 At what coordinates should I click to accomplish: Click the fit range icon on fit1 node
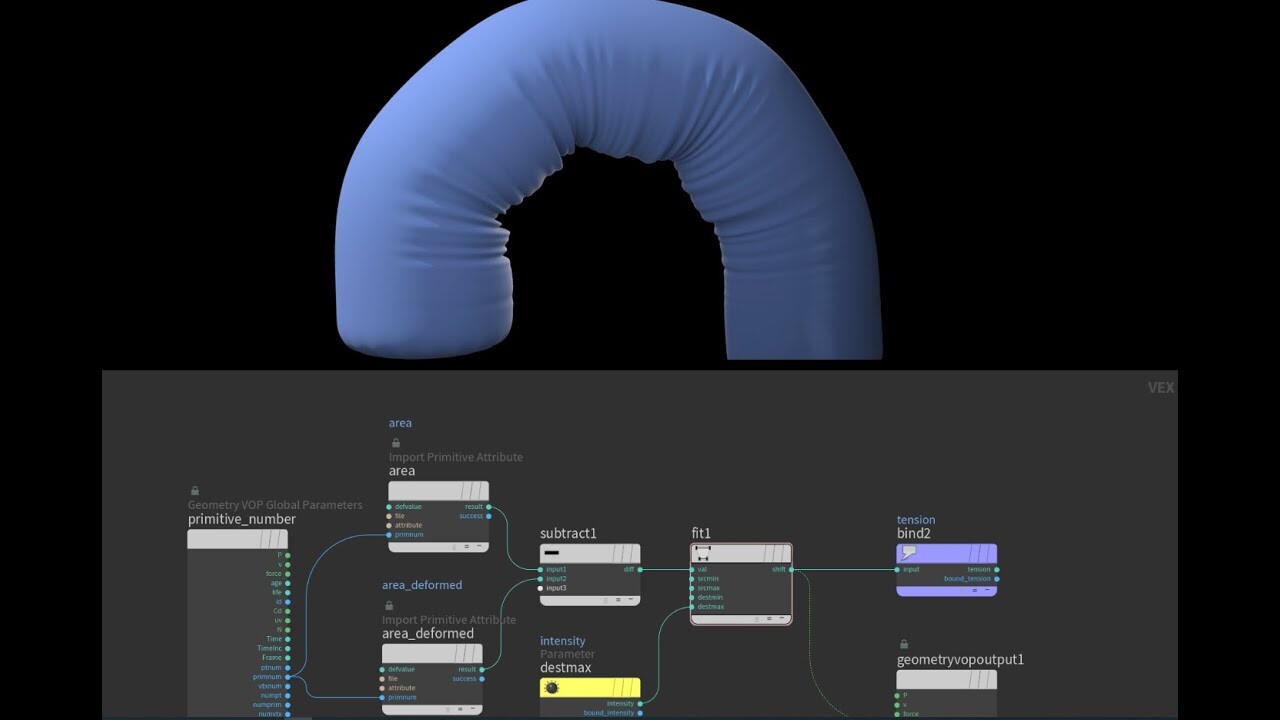703,553
